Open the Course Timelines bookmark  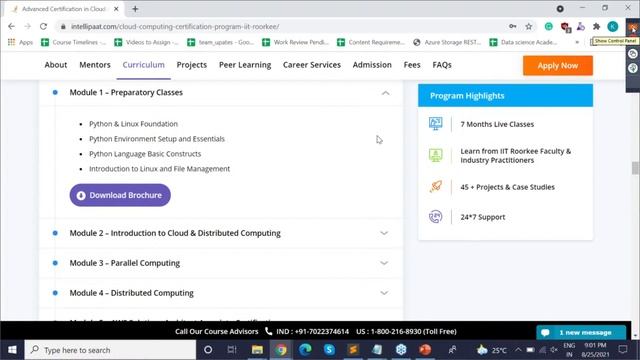(x=73, y=42)
